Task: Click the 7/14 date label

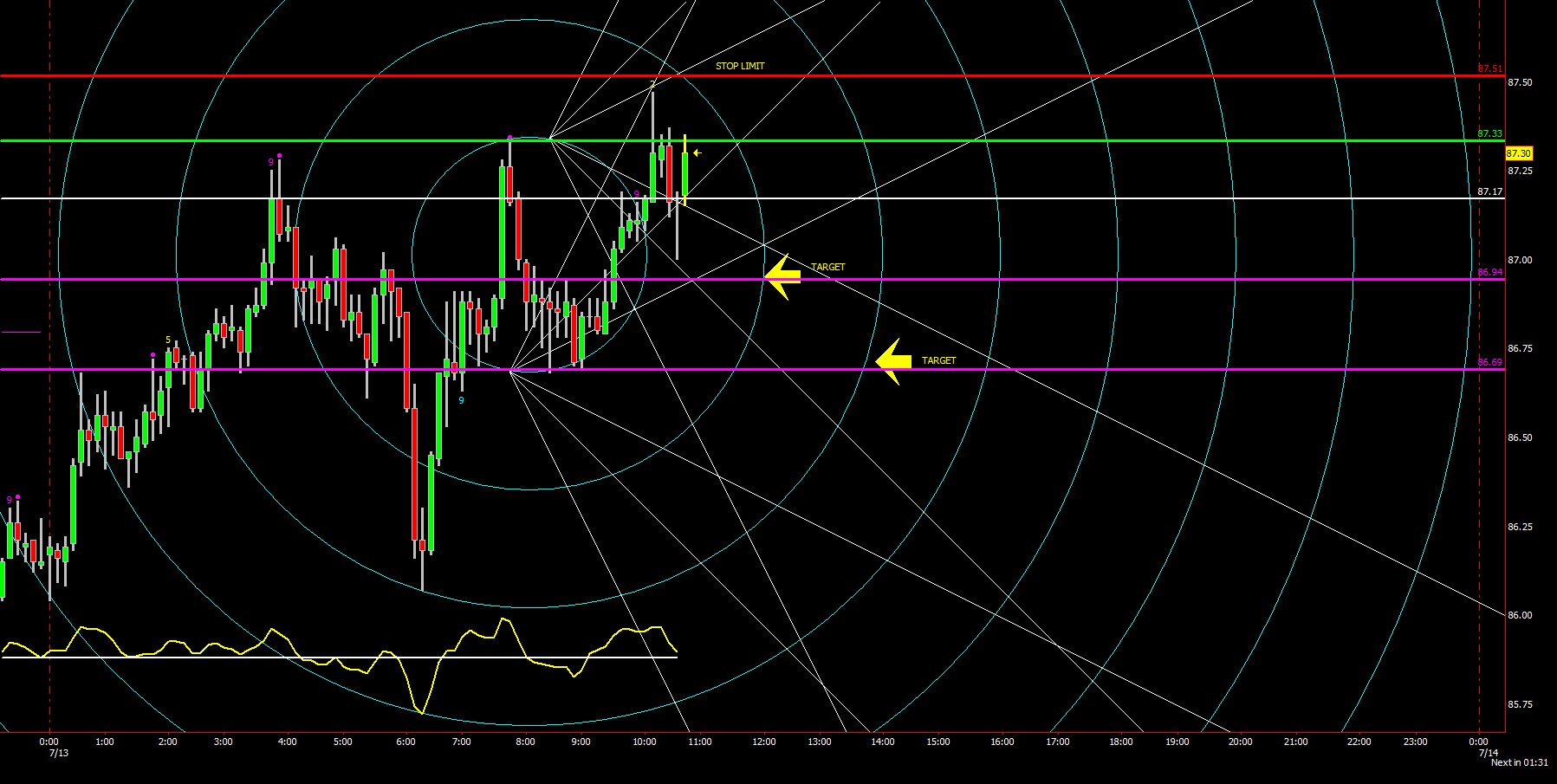Action: coord(1487,752)
